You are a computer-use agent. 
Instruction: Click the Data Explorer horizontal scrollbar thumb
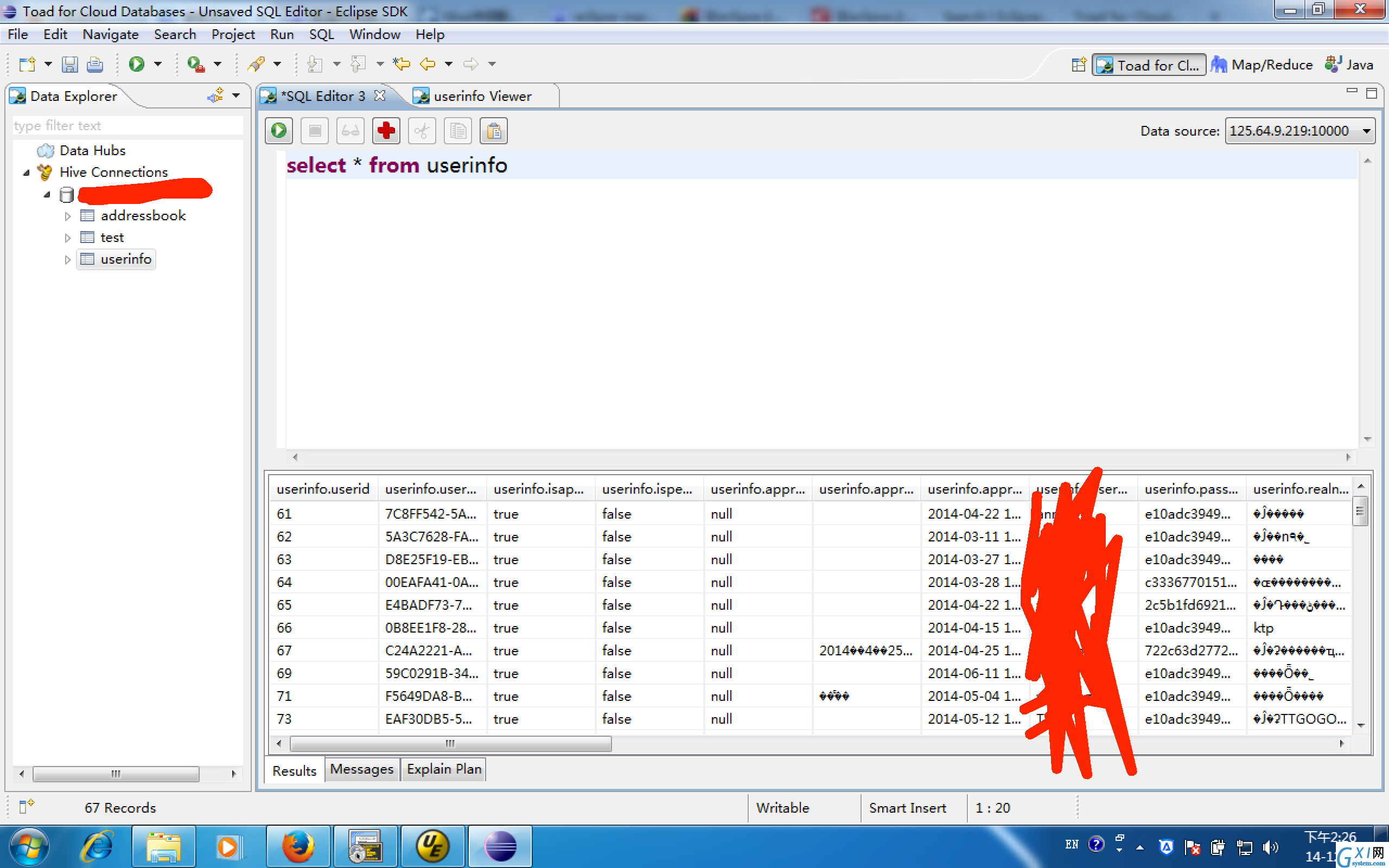(x=116, y=773)
